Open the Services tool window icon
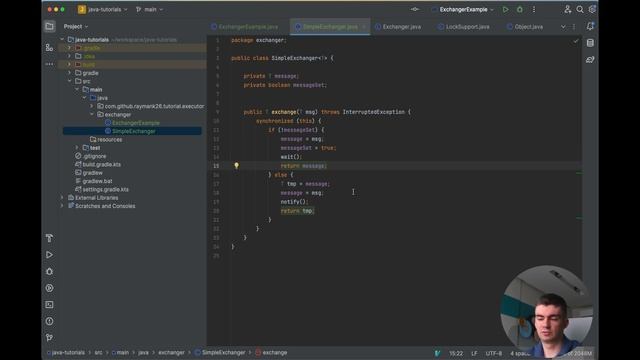Viewport: 640px width, 360px height. click(49, 288)
